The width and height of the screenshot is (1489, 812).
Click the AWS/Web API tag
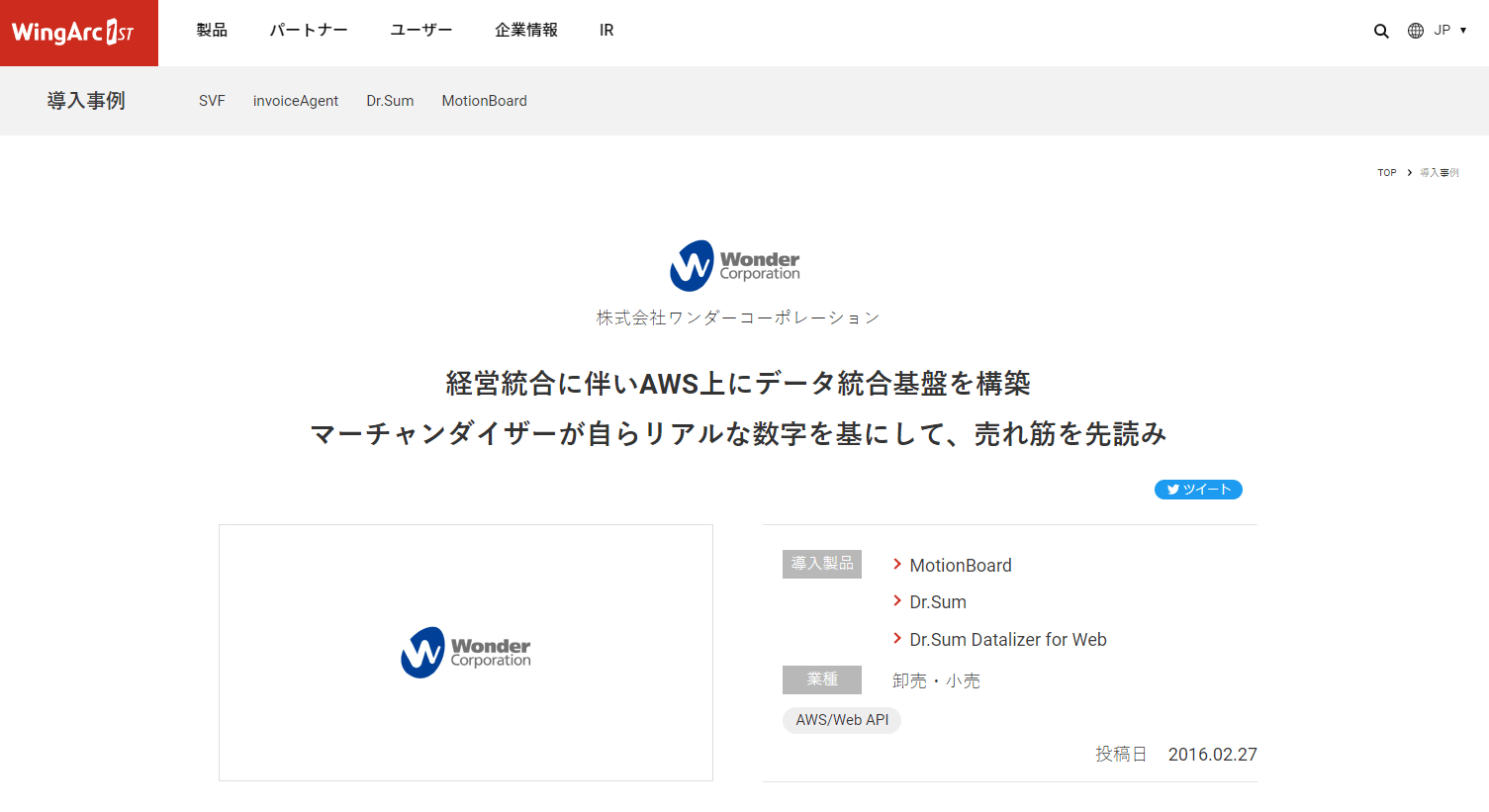842,720
